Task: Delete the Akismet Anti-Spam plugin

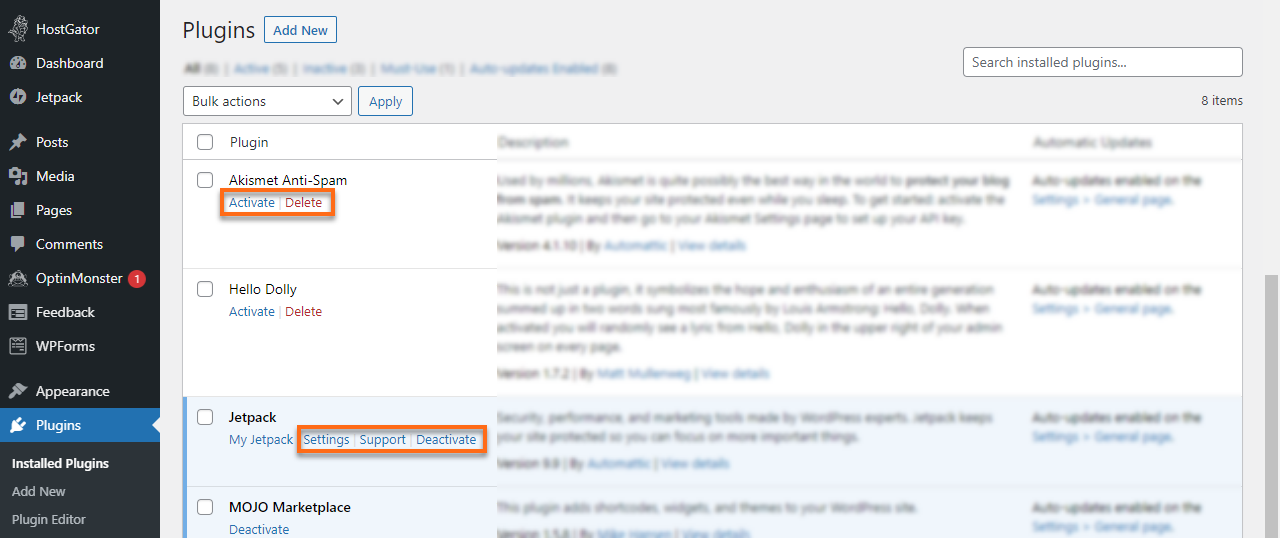Action: click(304, 202)
